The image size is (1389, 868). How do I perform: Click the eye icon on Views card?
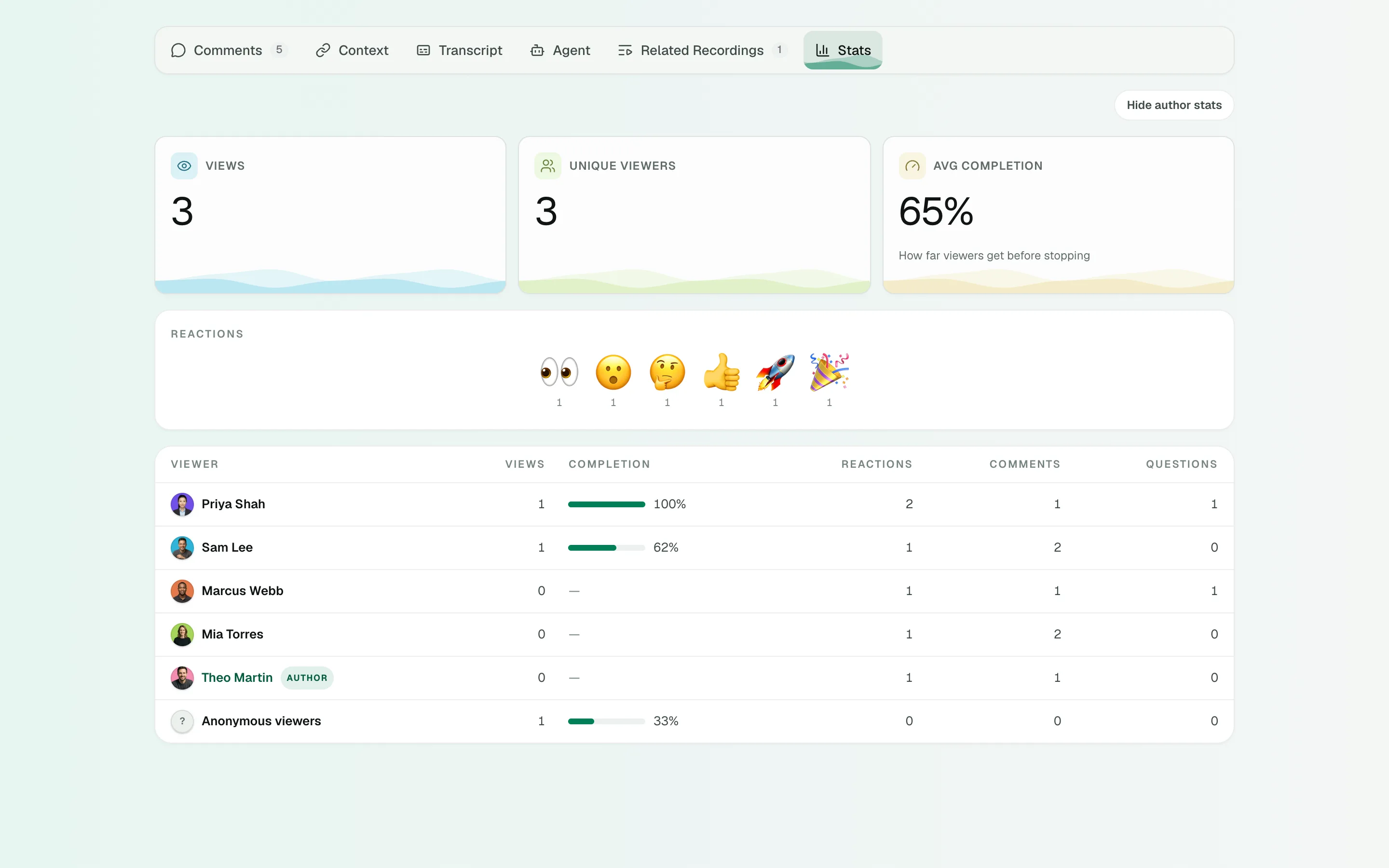[184, 166]
